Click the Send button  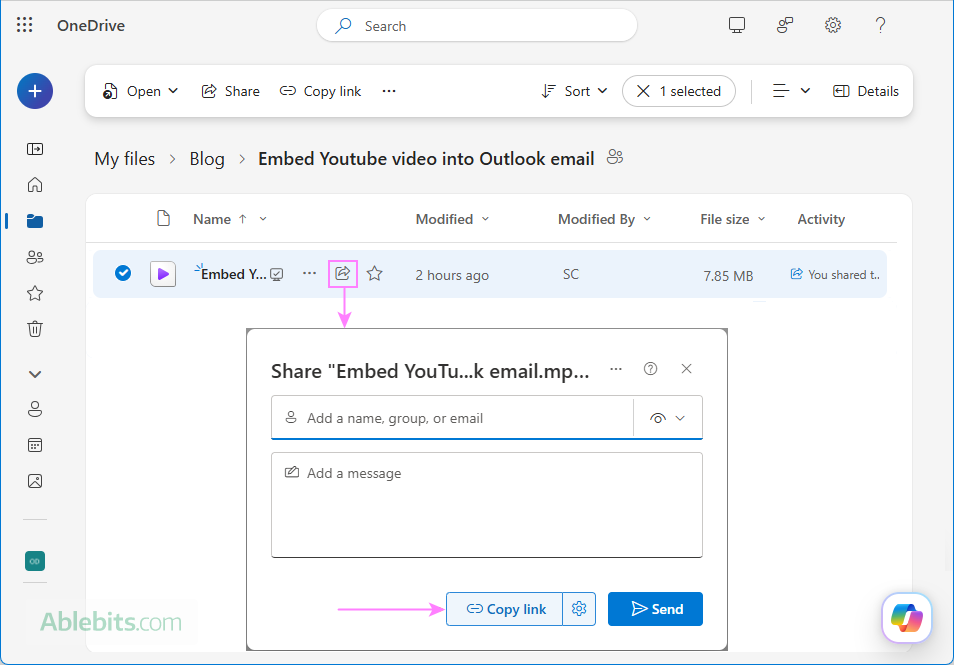pyautogui.click(x=655, y=609)
